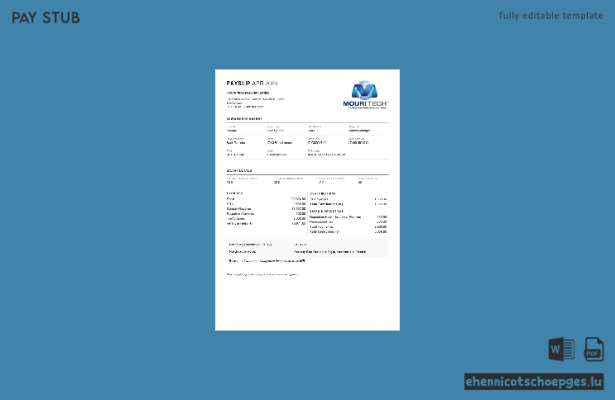Click the PDF file icon
The width and height of the screenshot is (615, 400).
click(594, 349)
